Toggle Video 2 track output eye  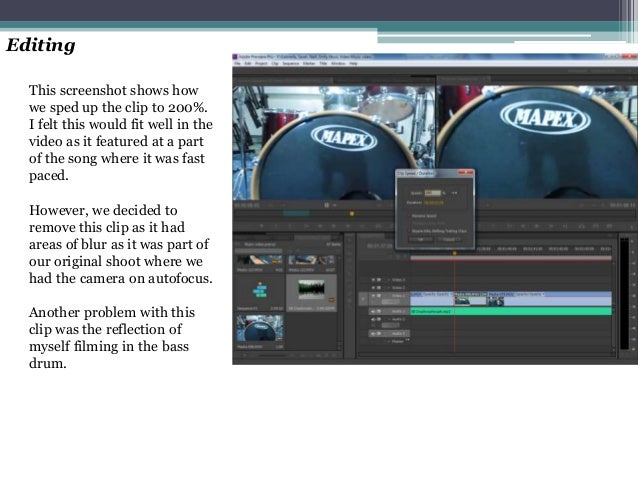click(373, 288)
